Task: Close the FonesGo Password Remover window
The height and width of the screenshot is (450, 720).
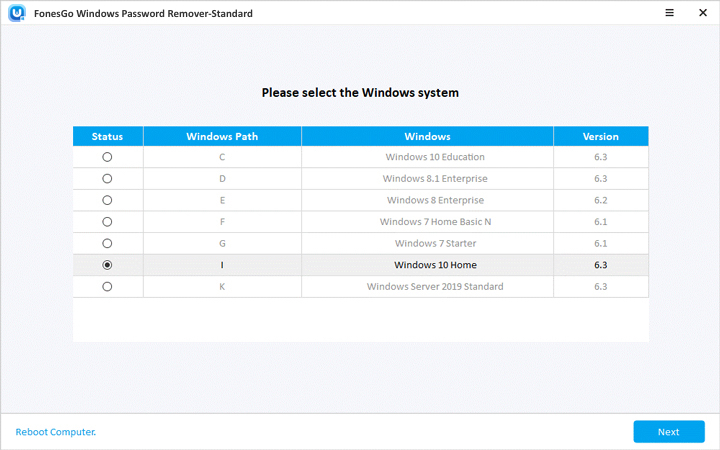Action: point(700,14)
